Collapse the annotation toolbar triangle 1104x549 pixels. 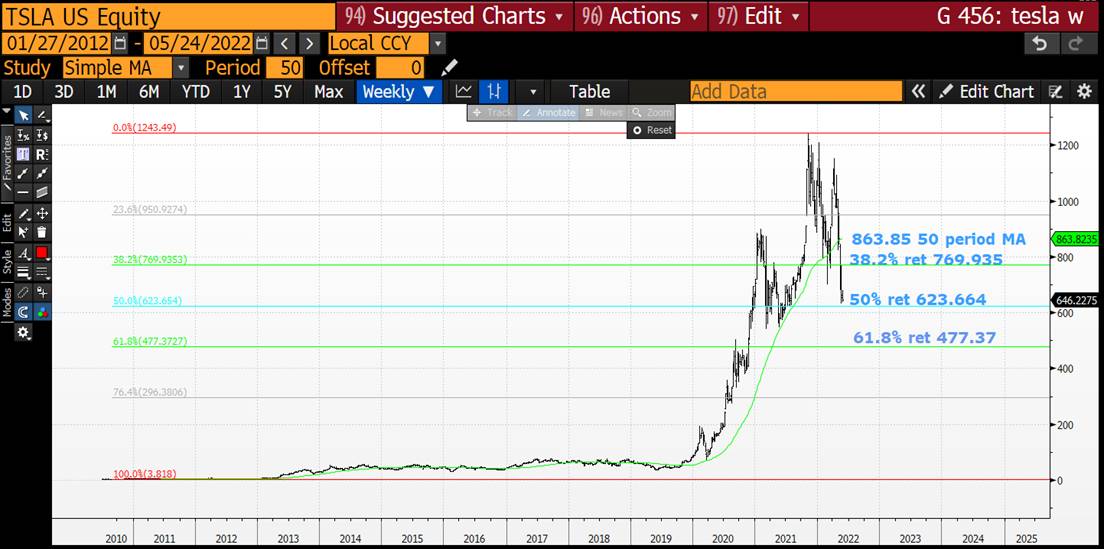point(6,111)
